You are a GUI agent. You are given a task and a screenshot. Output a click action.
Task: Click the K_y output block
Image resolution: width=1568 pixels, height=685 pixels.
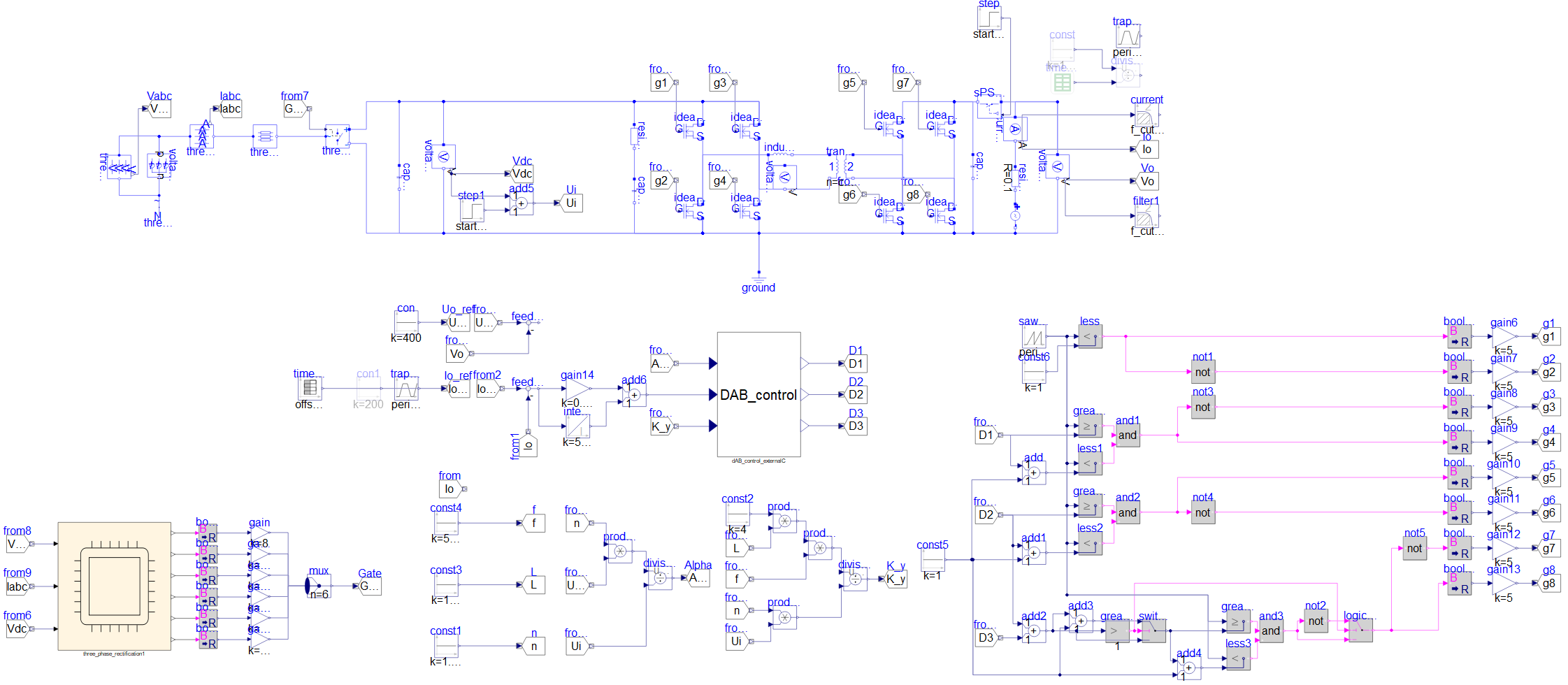[896, 579]
